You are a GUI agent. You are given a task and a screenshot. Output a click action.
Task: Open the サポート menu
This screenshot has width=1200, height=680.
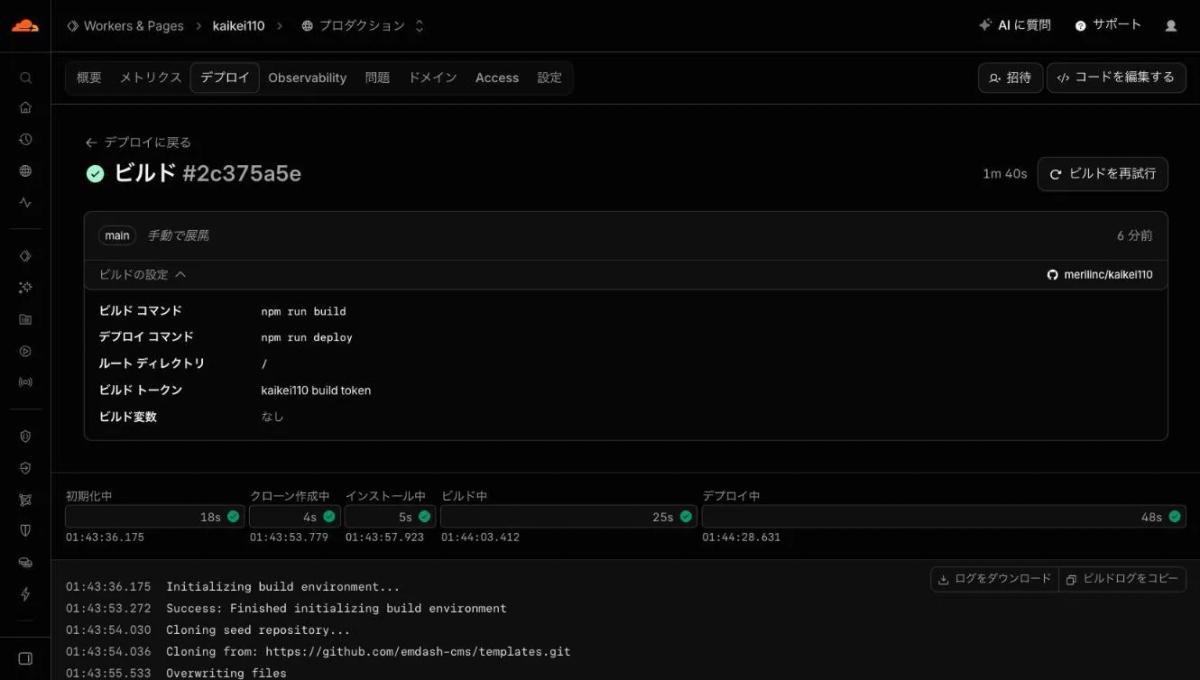(x=1108, y=26)
